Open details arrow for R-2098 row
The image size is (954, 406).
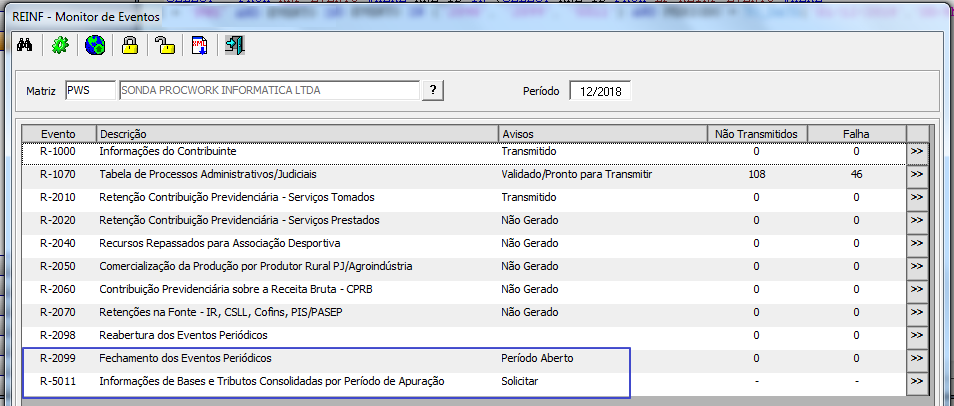(x=917, y=335)
